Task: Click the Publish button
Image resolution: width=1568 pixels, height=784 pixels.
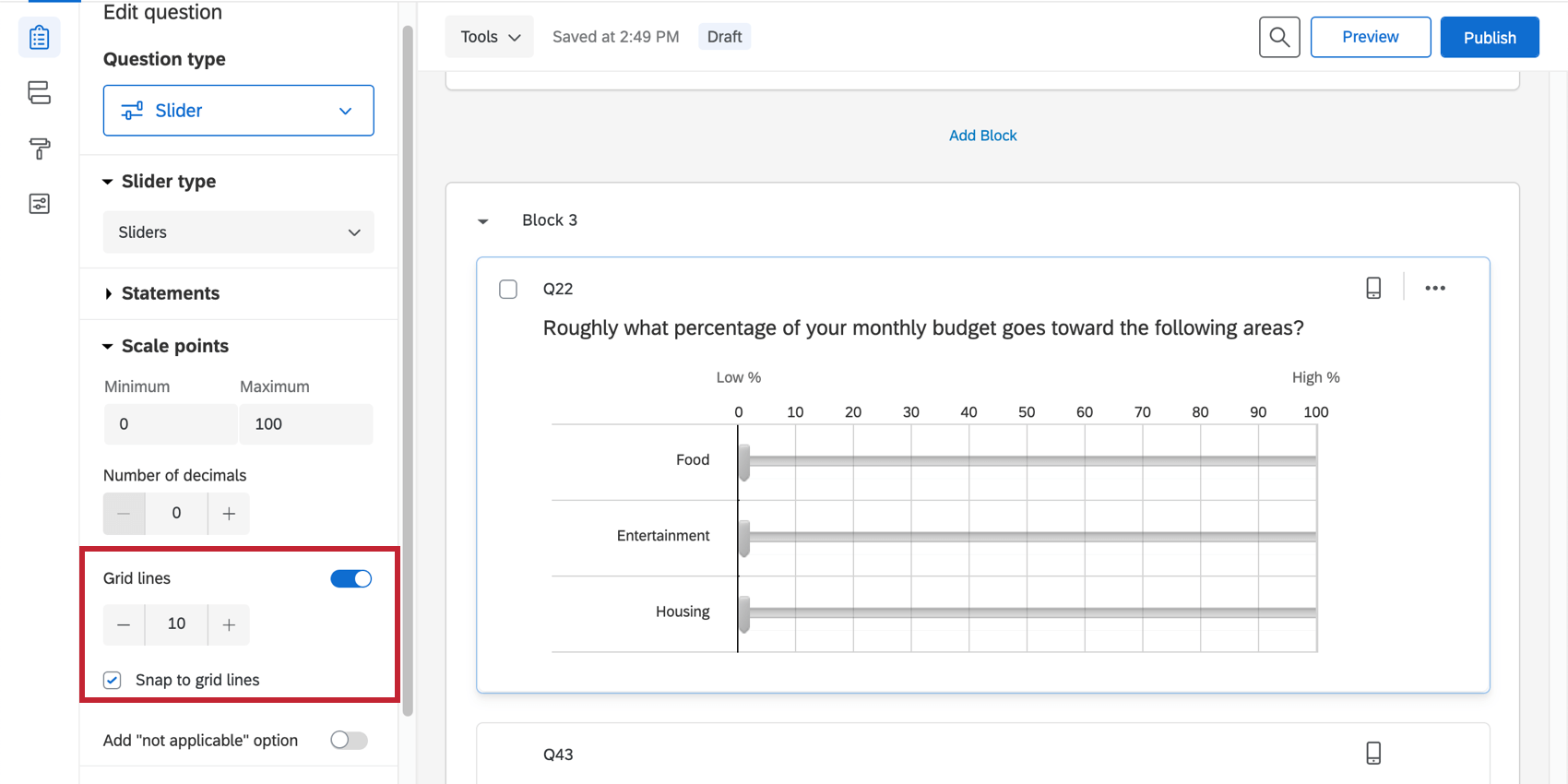Action: [1489, 37]
